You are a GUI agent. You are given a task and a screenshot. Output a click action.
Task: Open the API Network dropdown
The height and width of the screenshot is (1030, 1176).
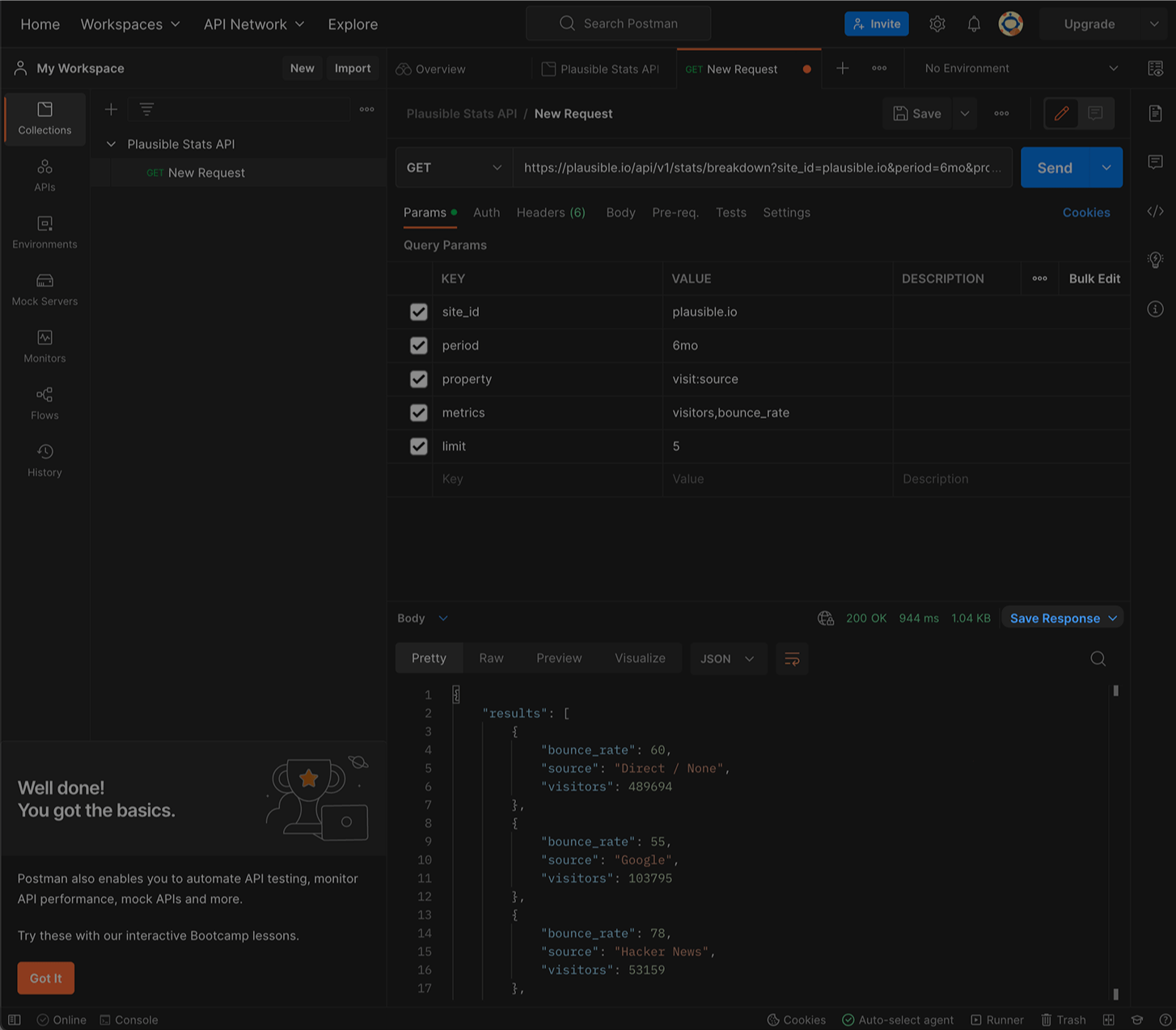[x=254, y=24]
